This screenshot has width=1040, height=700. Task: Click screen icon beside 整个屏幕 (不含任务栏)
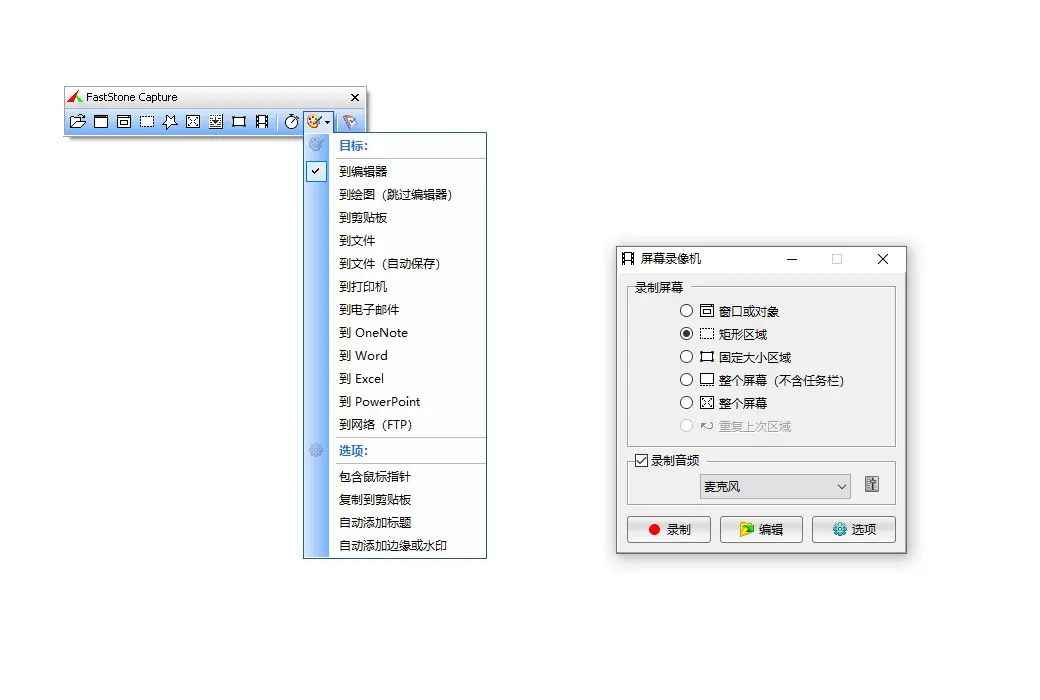tap(707, 380)
